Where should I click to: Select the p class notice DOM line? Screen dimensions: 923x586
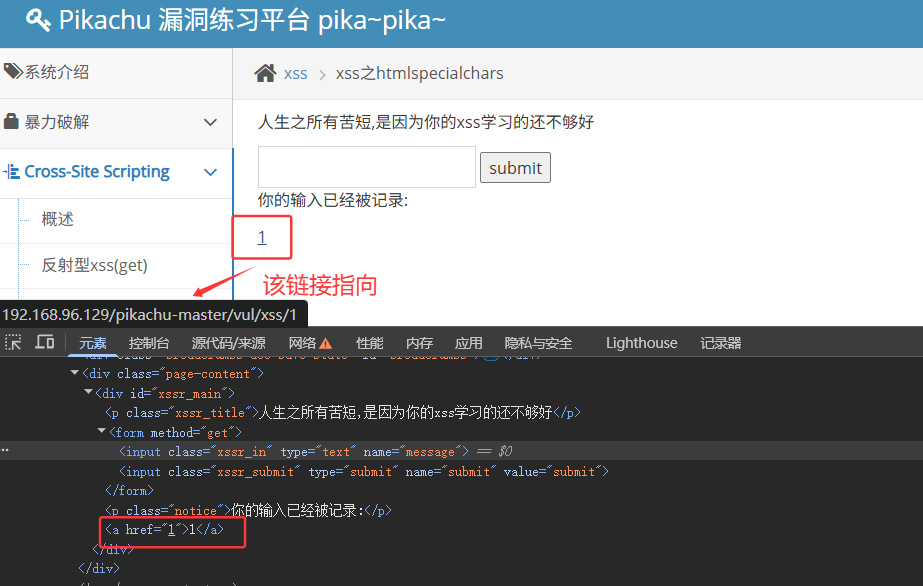248,510
